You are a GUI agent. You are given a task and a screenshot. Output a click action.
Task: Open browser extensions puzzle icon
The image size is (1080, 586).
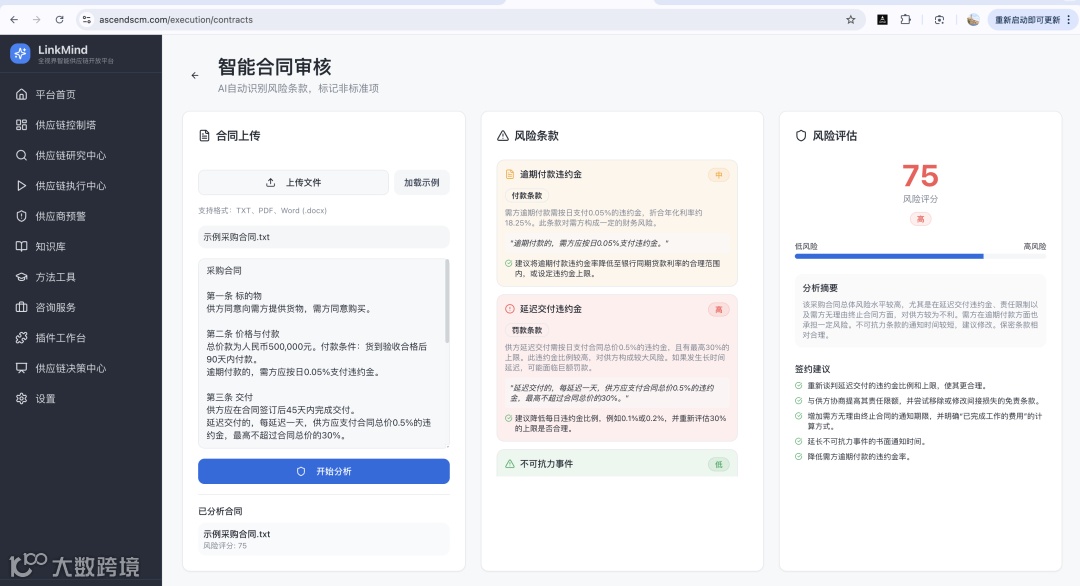click(906, 19)
